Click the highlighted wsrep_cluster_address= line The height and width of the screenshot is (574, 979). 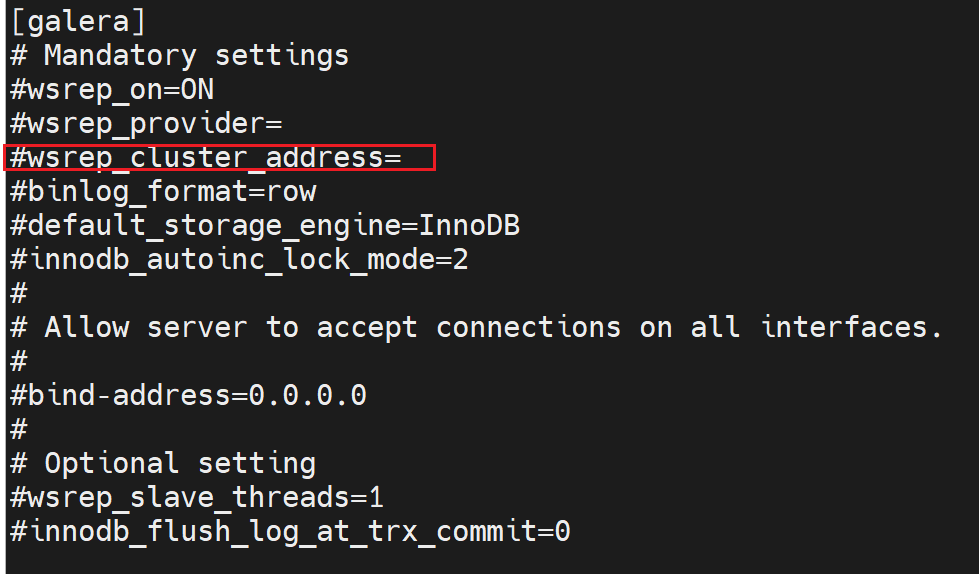coord(205,158)
